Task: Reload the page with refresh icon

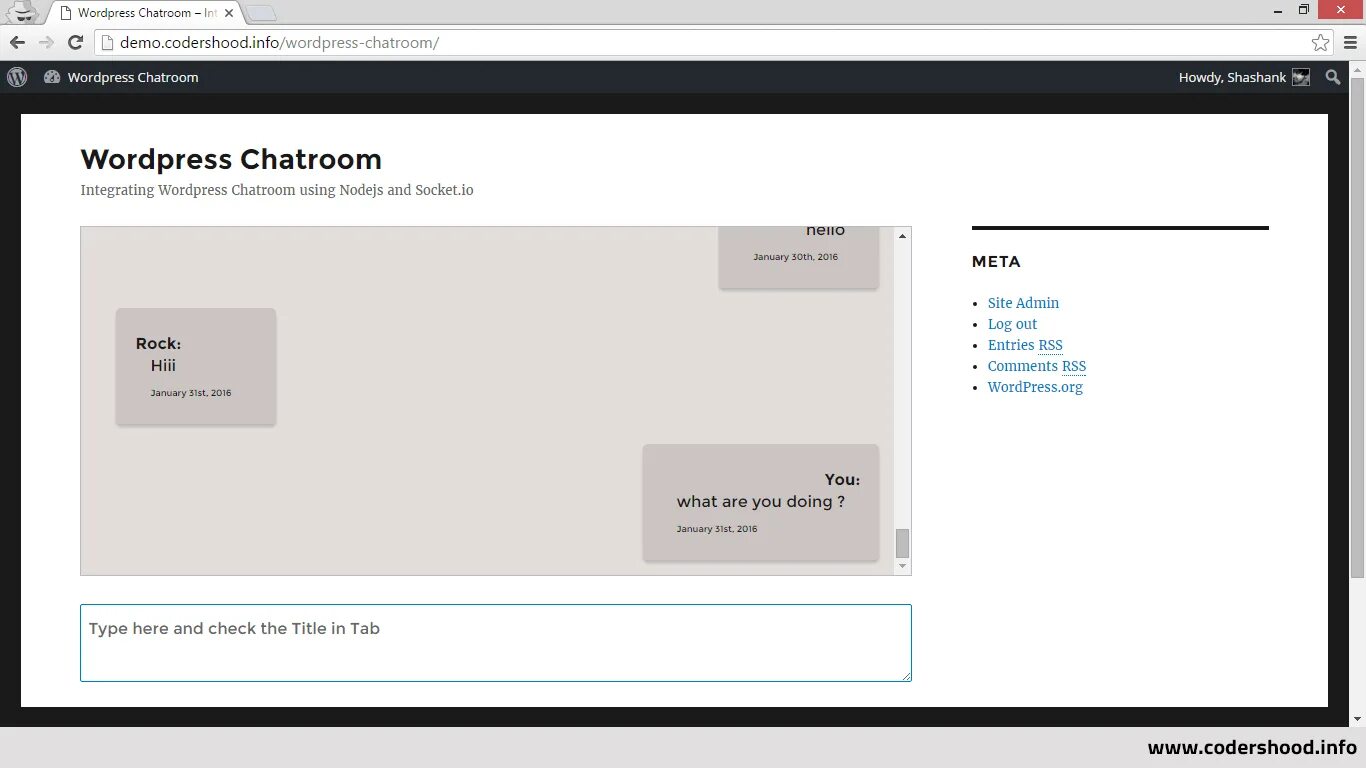Action: (75, 42)
